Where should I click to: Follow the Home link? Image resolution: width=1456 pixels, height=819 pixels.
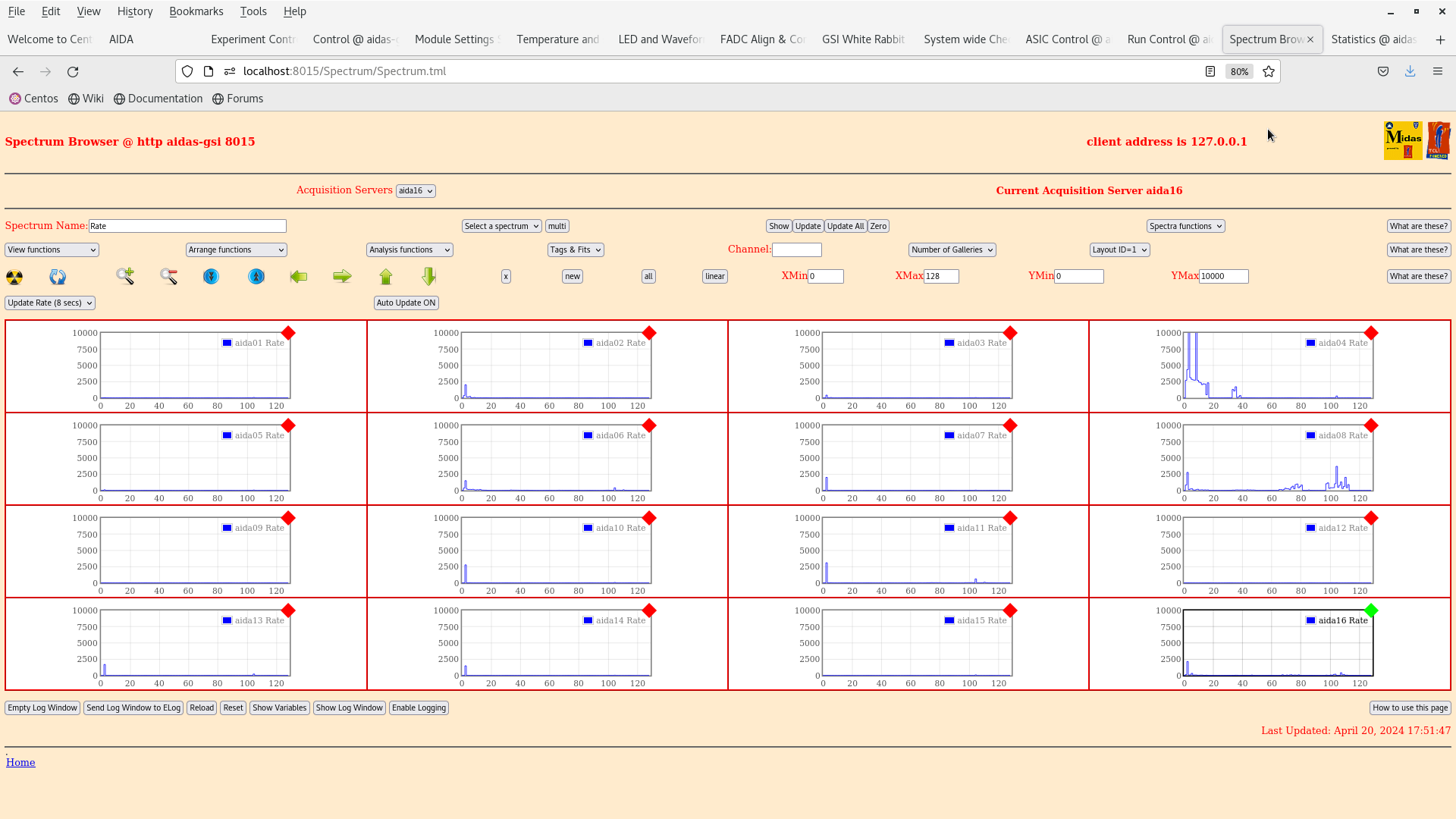tap(20, 763)
